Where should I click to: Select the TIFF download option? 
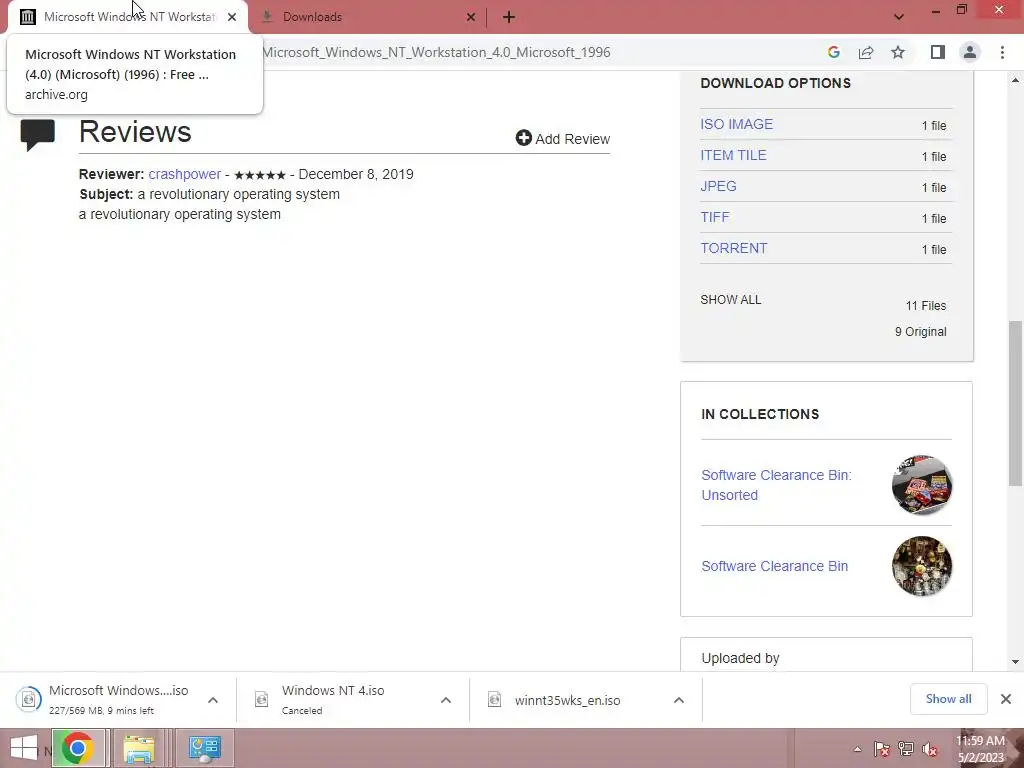(714, 217)
